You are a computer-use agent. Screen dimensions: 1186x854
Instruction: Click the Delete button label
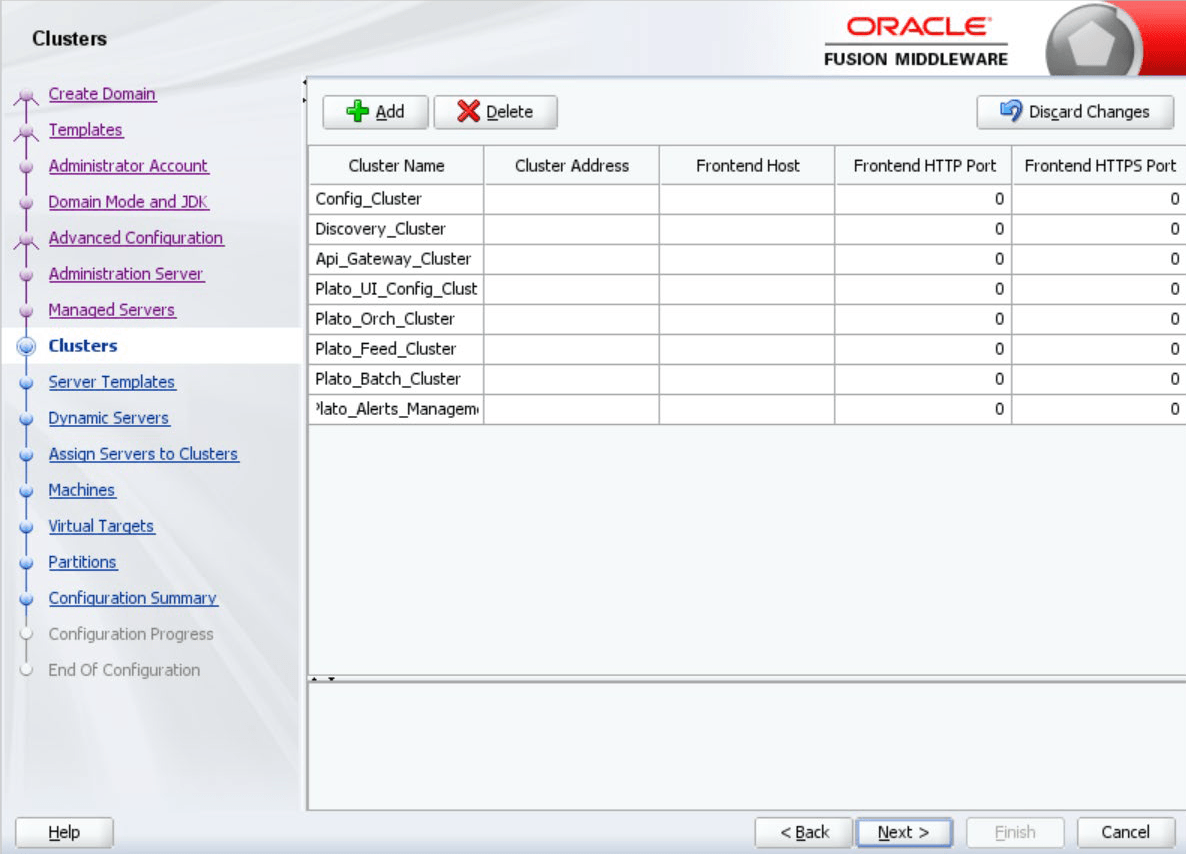click(x=509, y=112)
